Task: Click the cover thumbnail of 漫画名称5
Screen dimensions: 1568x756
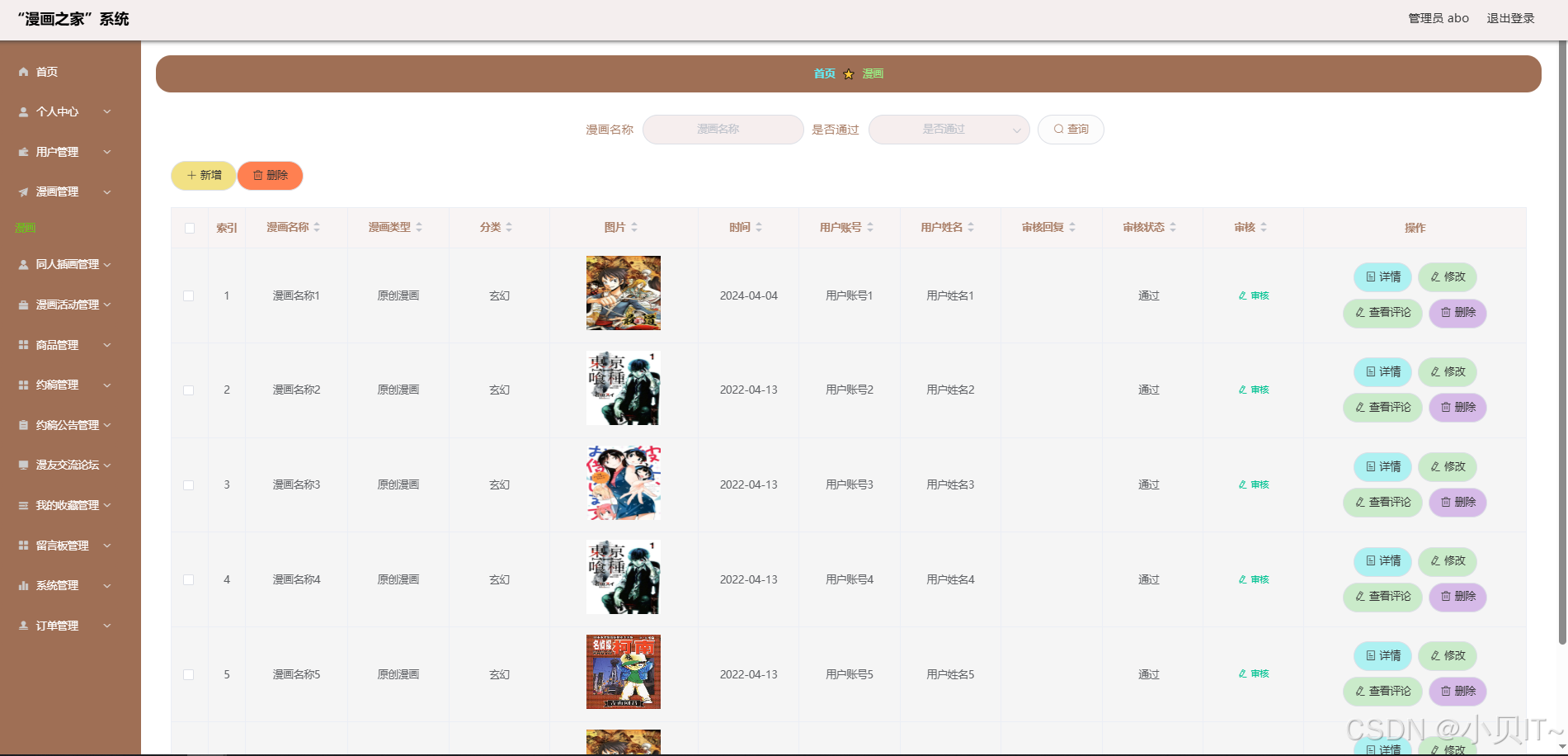Action: pyautogui.click(x=624, y=672)
